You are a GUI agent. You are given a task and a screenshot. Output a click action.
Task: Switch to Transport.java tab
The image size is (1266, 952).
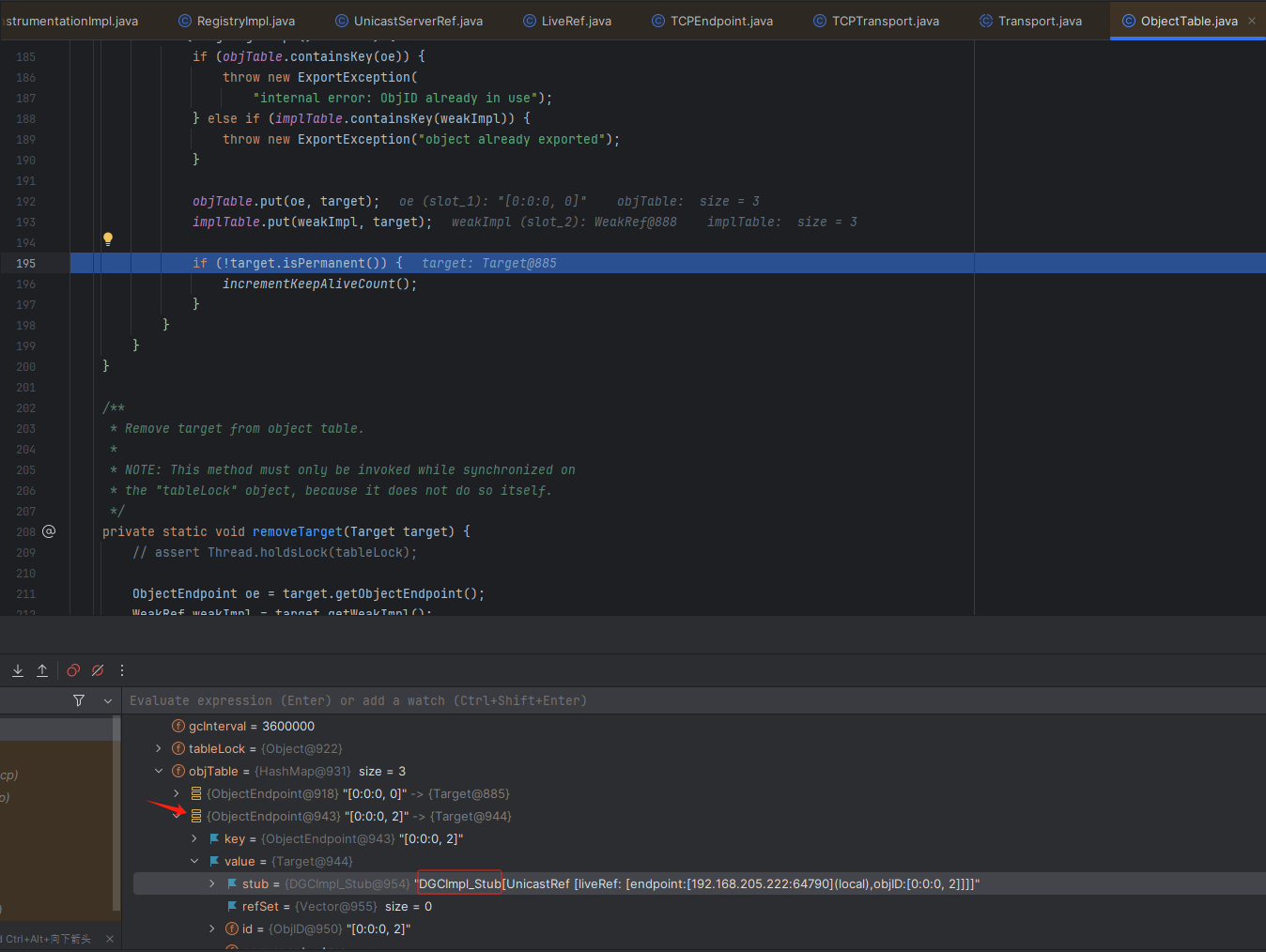pyautogui.click(x=1030, y=21)
